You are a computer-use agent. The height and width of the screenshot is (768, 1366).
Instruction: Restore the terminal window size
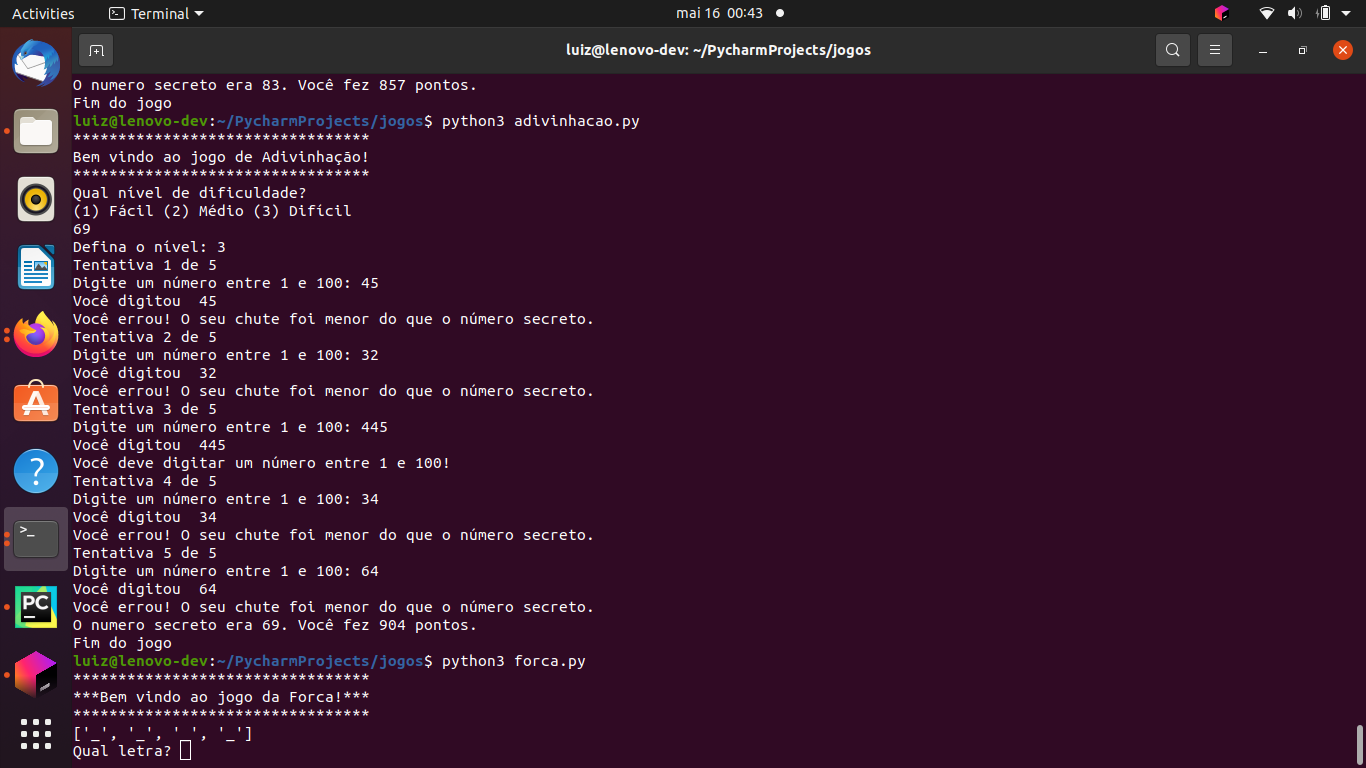[1302, 50]
